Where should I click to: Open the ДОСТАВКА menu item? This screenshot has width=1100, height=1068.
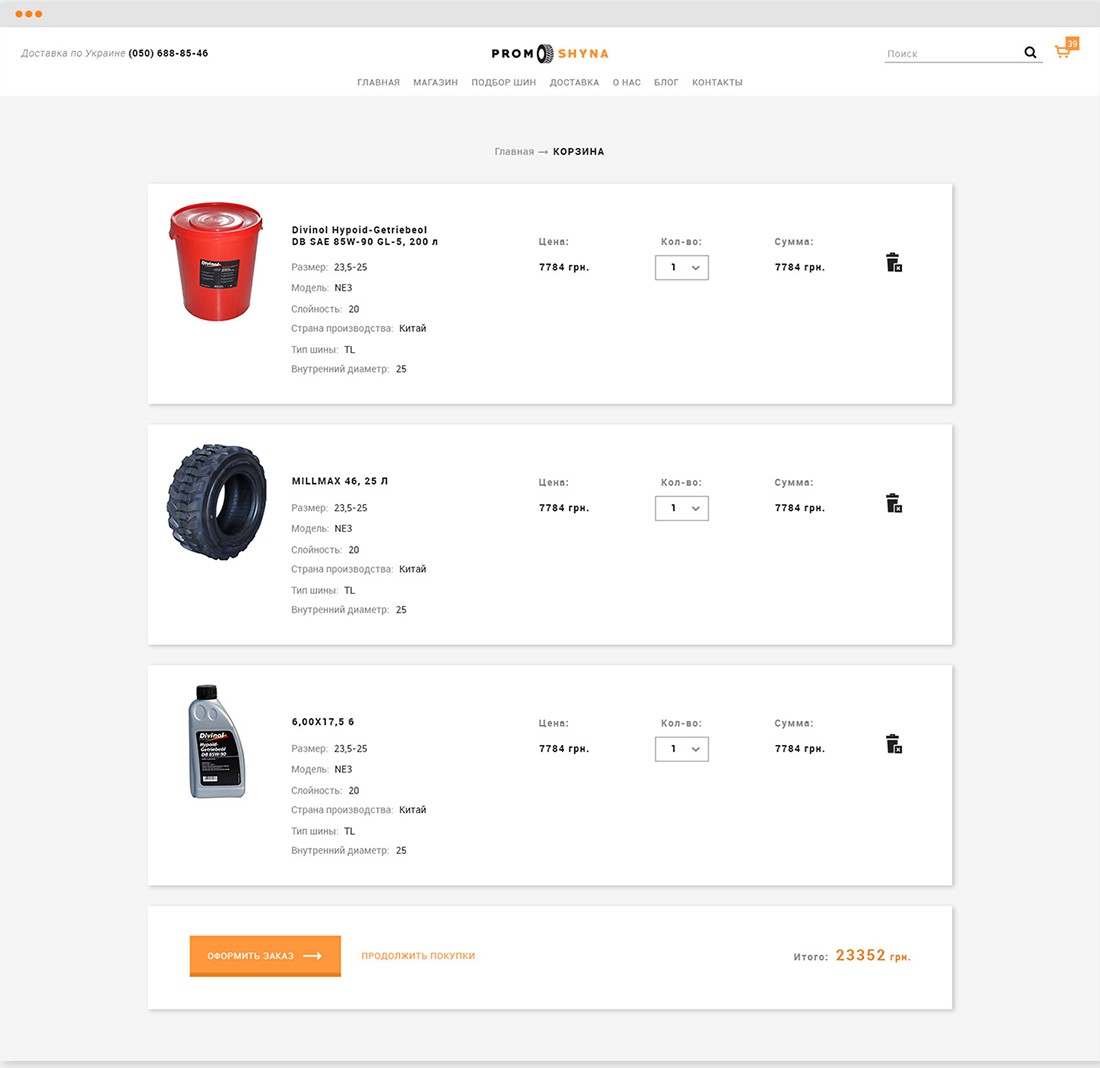click(x=574, y=82)
